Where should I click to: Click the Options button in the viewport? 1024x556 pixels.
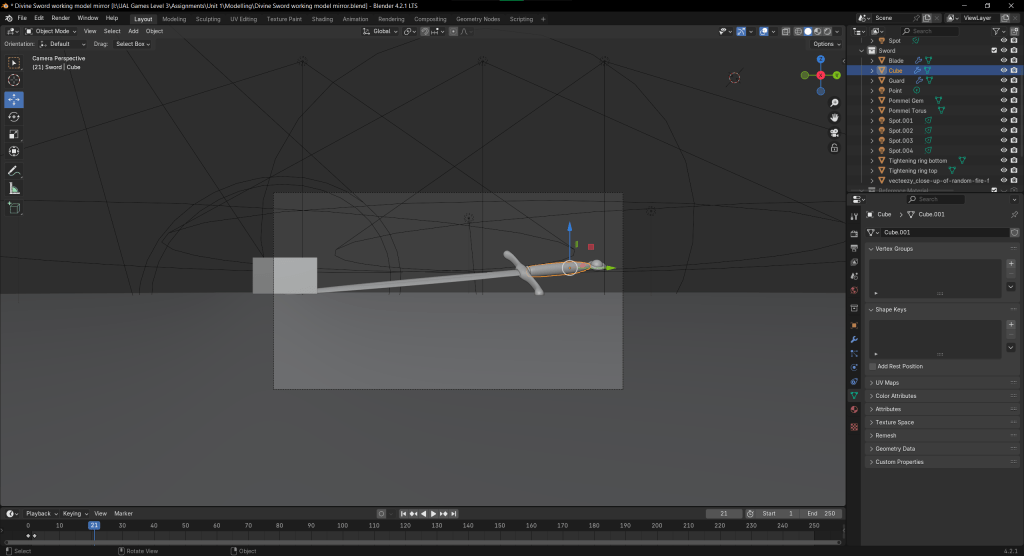point(824,44)
